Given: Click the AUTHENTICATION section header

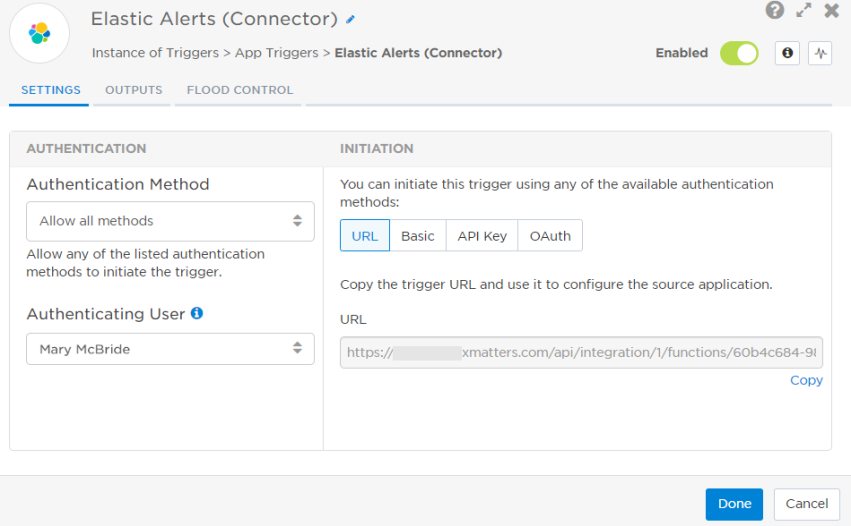Looking at the screenshot, I should tap(86, 149).
